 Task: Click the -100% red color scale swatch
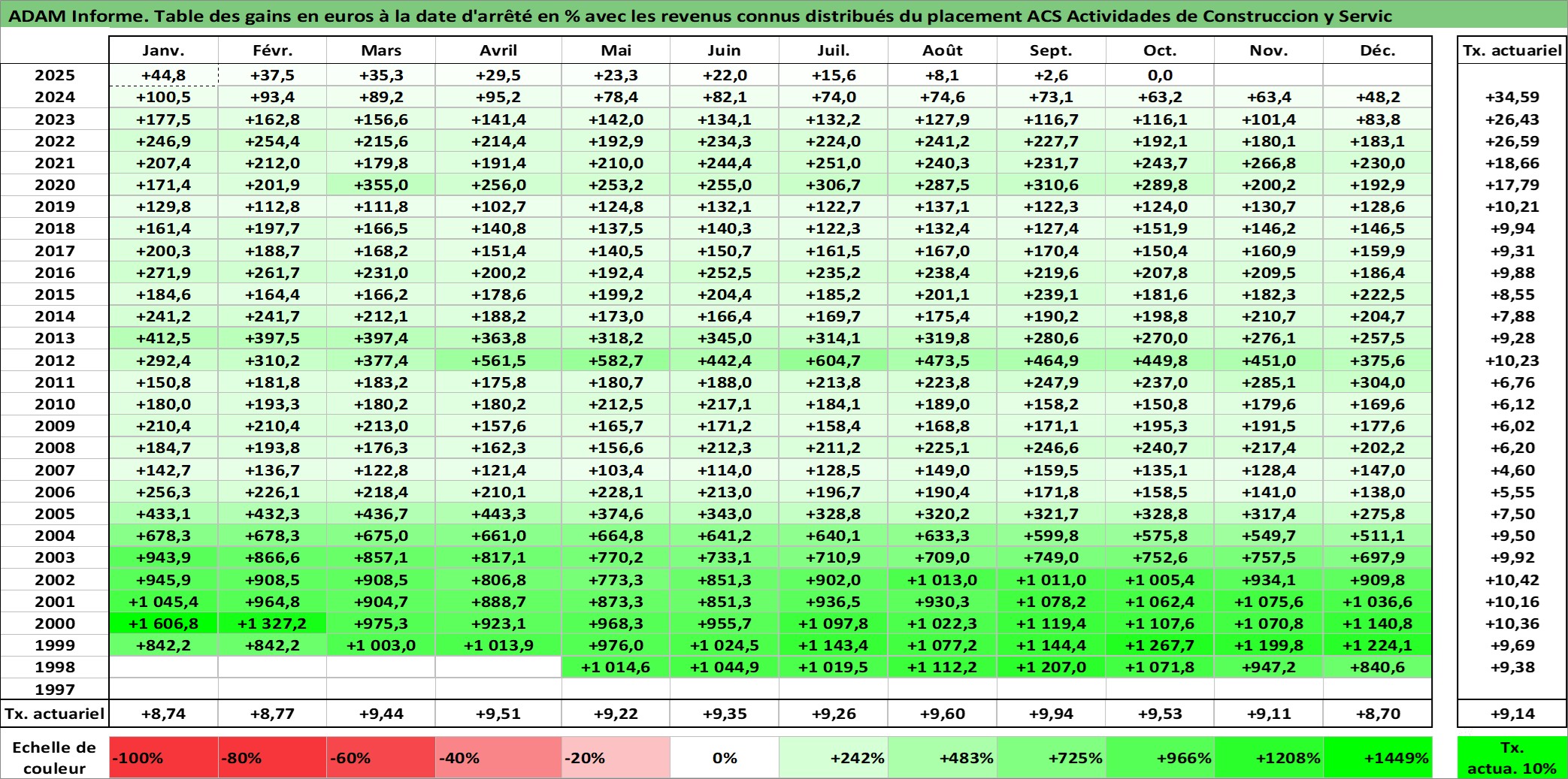coord(163,757)
